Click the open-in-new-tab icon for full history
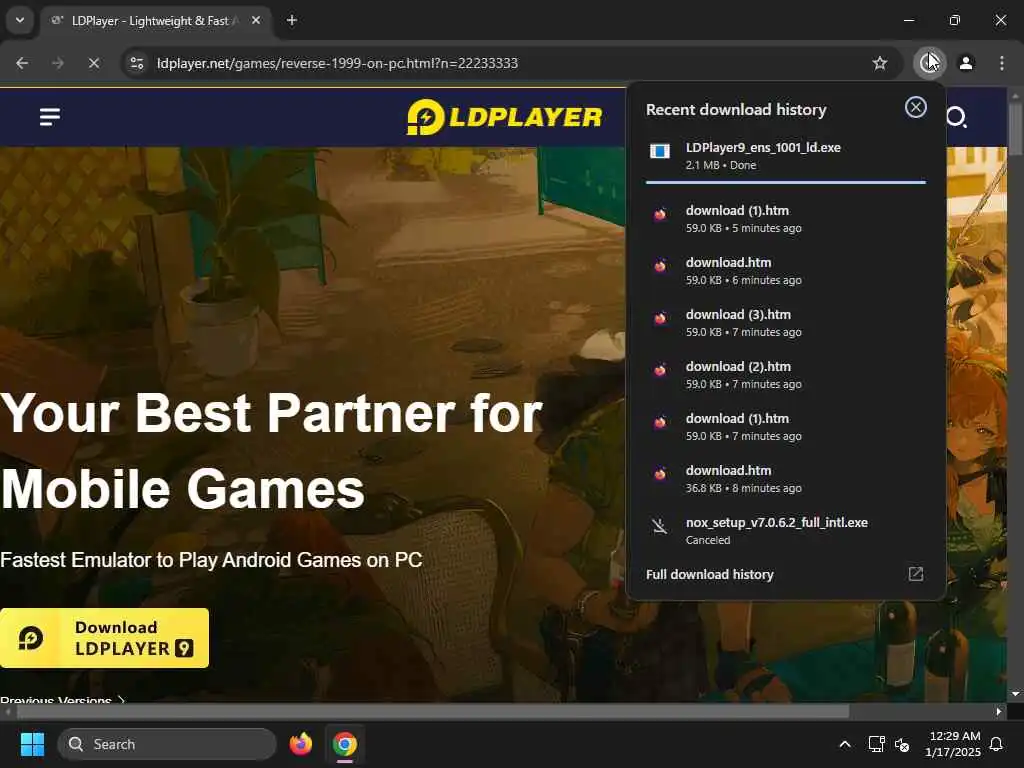 pyautogui.click(x=916, y=574)
